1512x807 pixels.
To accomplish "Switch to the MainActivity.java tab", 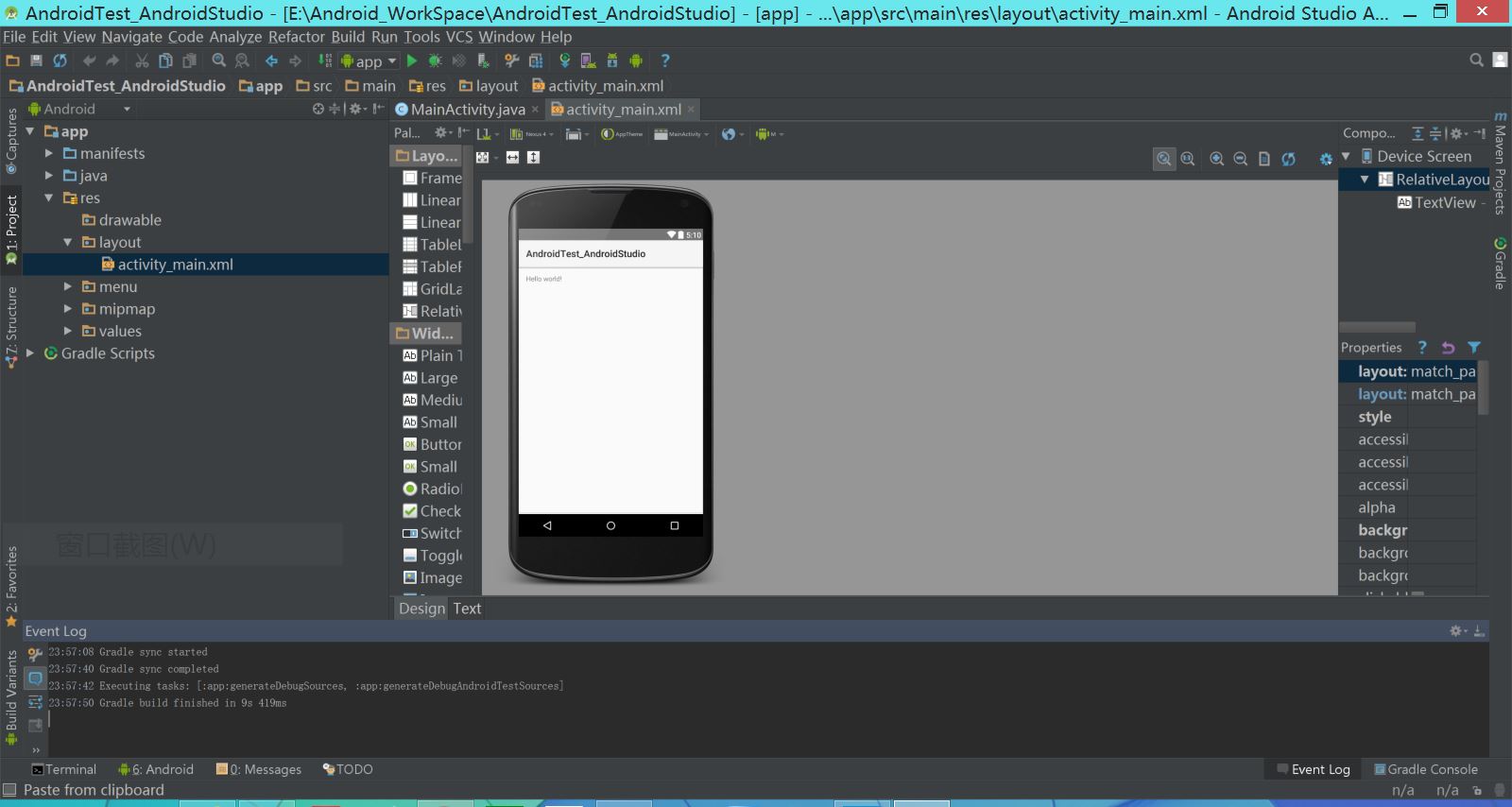I will pos(467,110).
